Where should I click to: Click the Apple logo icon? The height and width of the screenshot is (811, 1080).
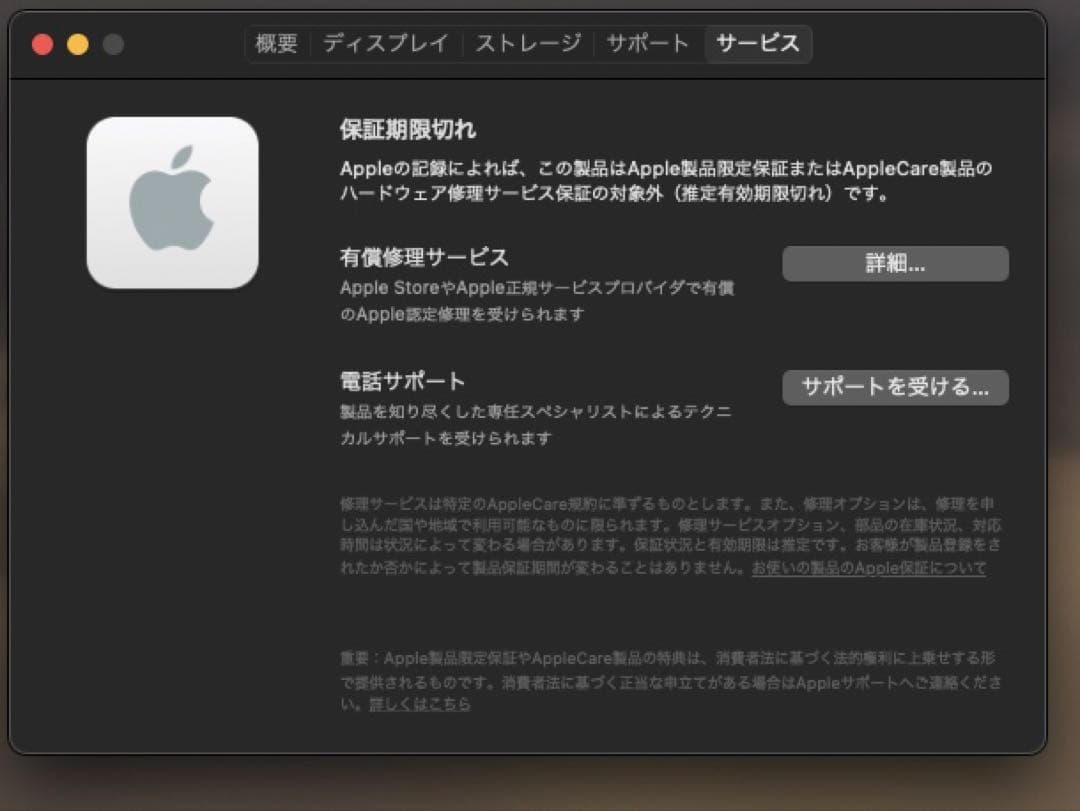(x=173, y=203)
